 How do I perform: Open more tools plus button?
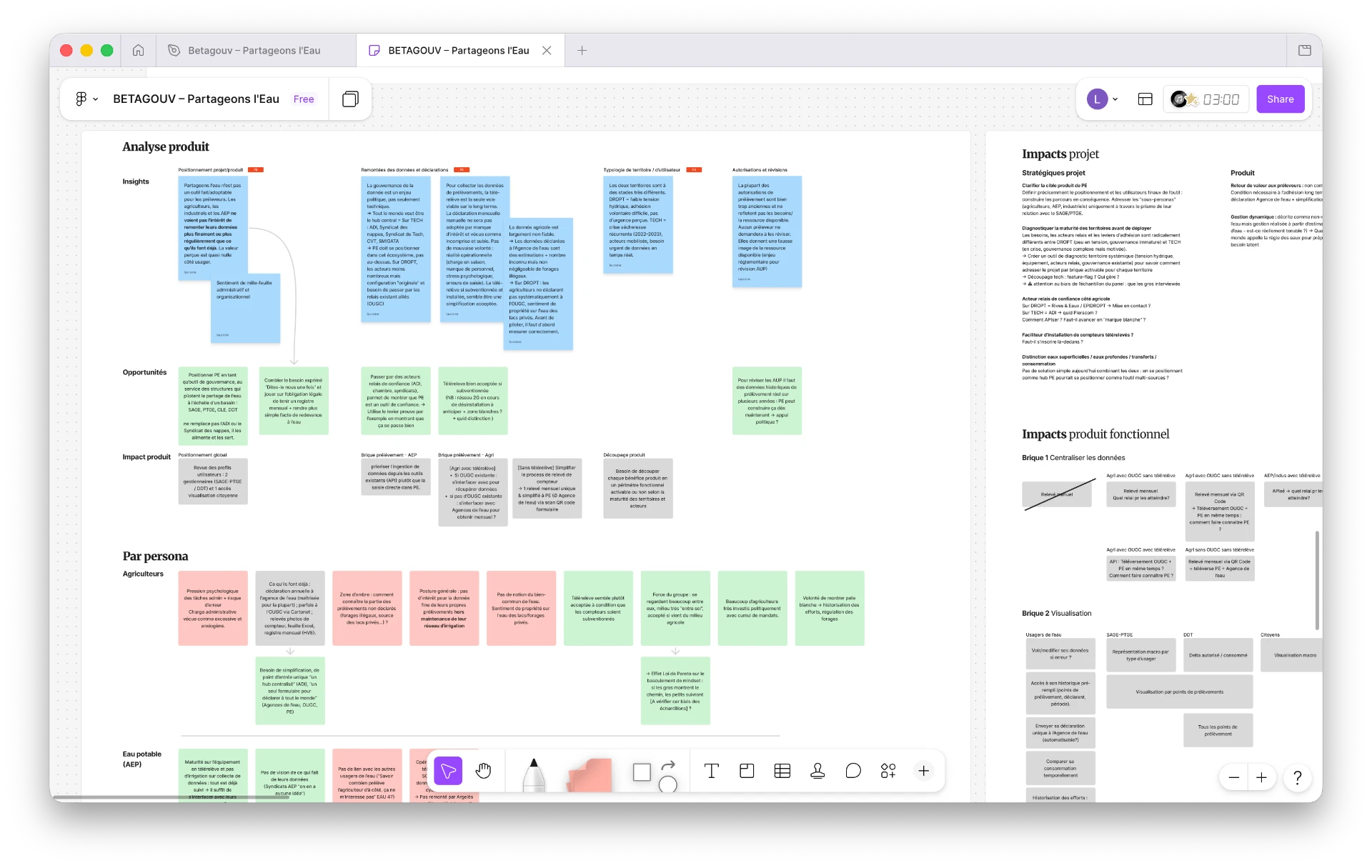[x=924, y=771]
